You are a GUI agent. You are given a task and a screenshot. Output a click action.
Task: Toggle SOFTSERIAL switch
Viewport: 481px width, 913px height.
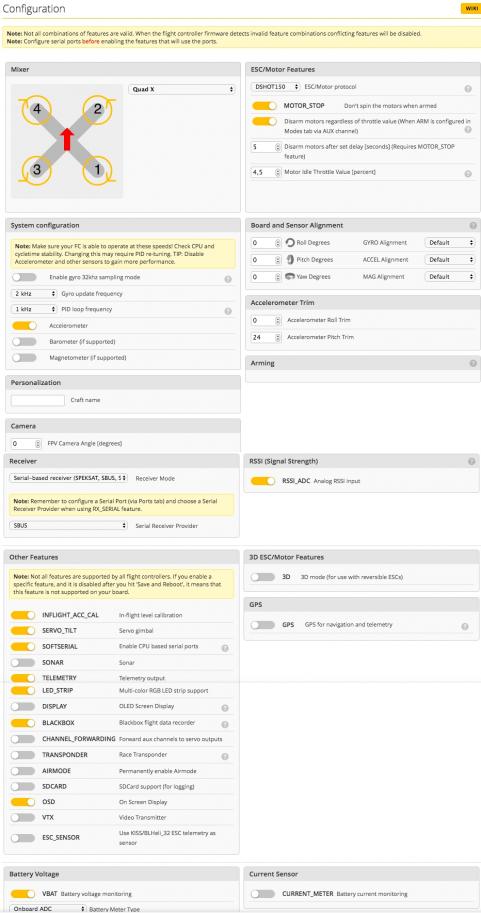[x=23, y=646]
